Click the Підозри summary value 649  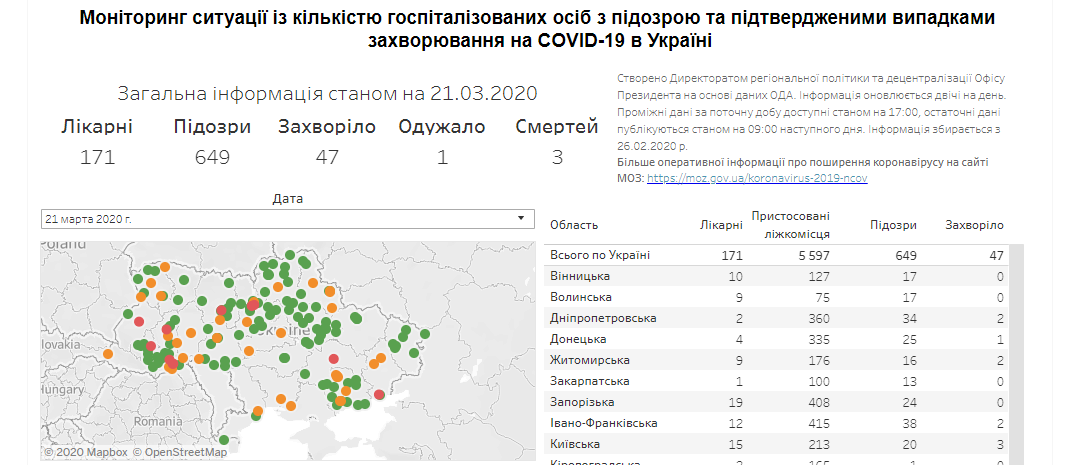click(x=213, y=157)
